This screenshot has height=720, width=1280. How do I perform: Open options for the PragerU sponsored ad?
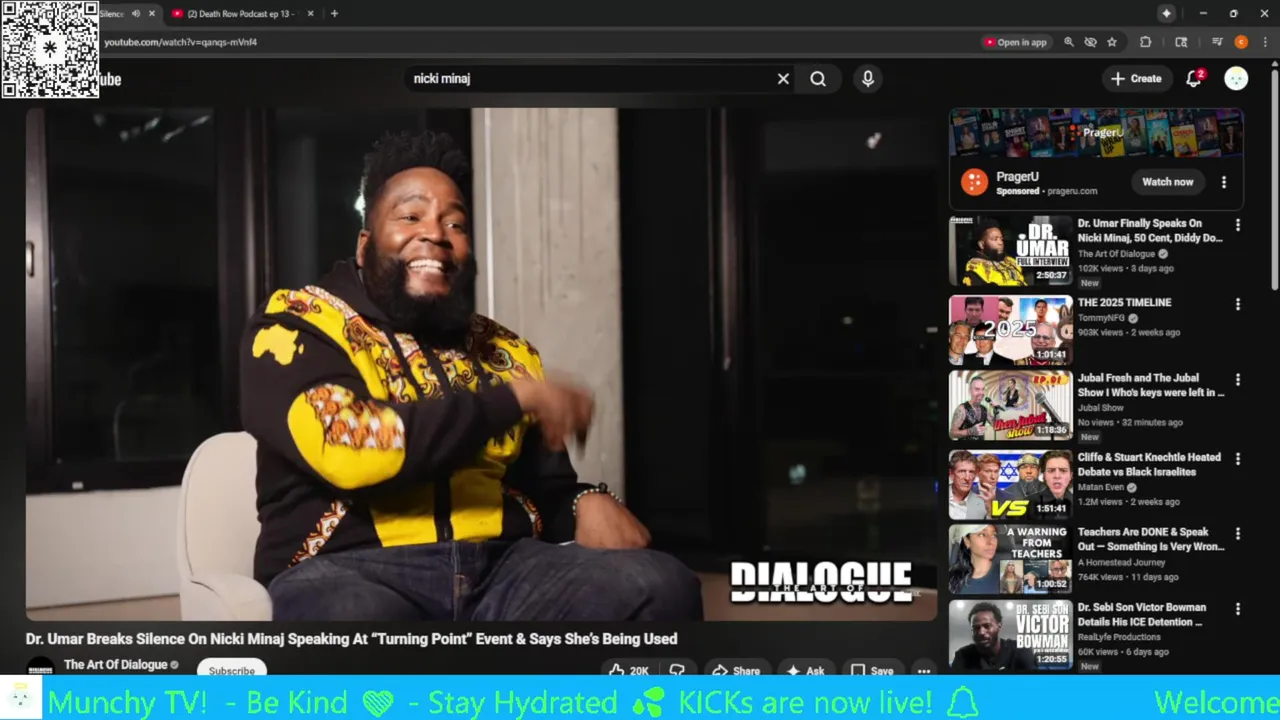(x=1223, y=182)
